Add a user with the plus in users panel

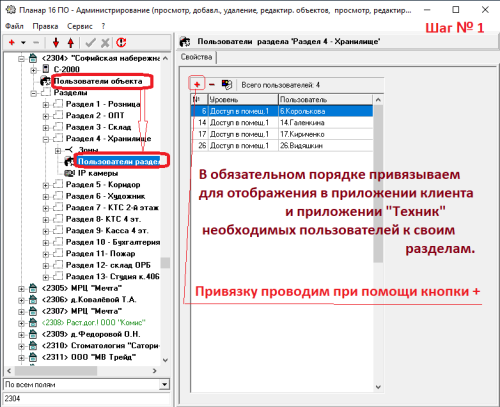197,85
